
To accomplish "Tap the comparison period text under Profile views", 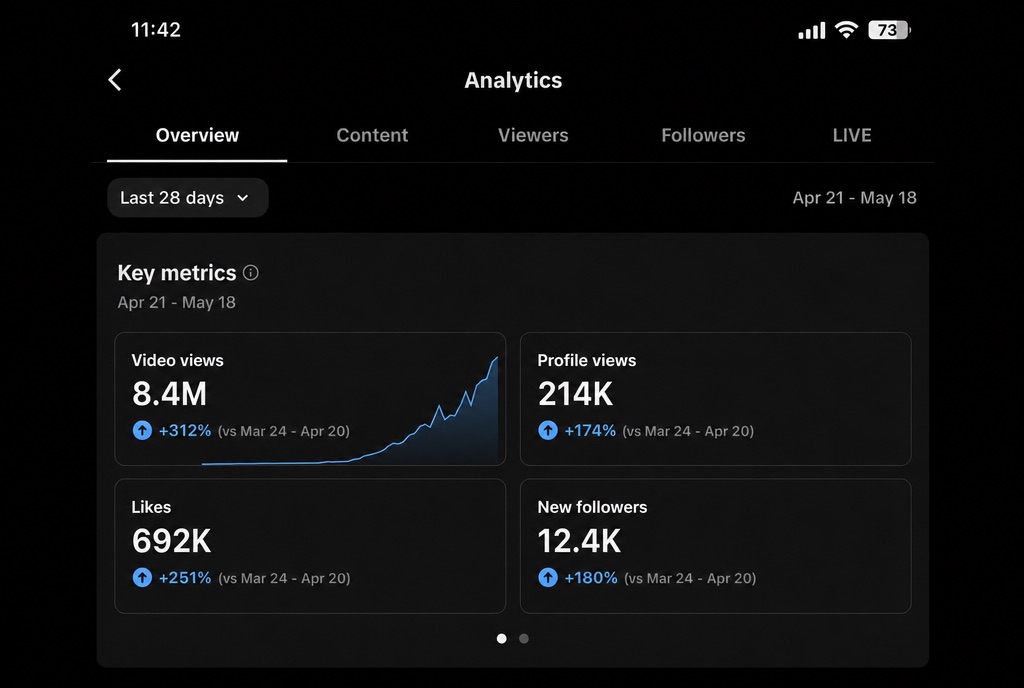I will 688,431.
